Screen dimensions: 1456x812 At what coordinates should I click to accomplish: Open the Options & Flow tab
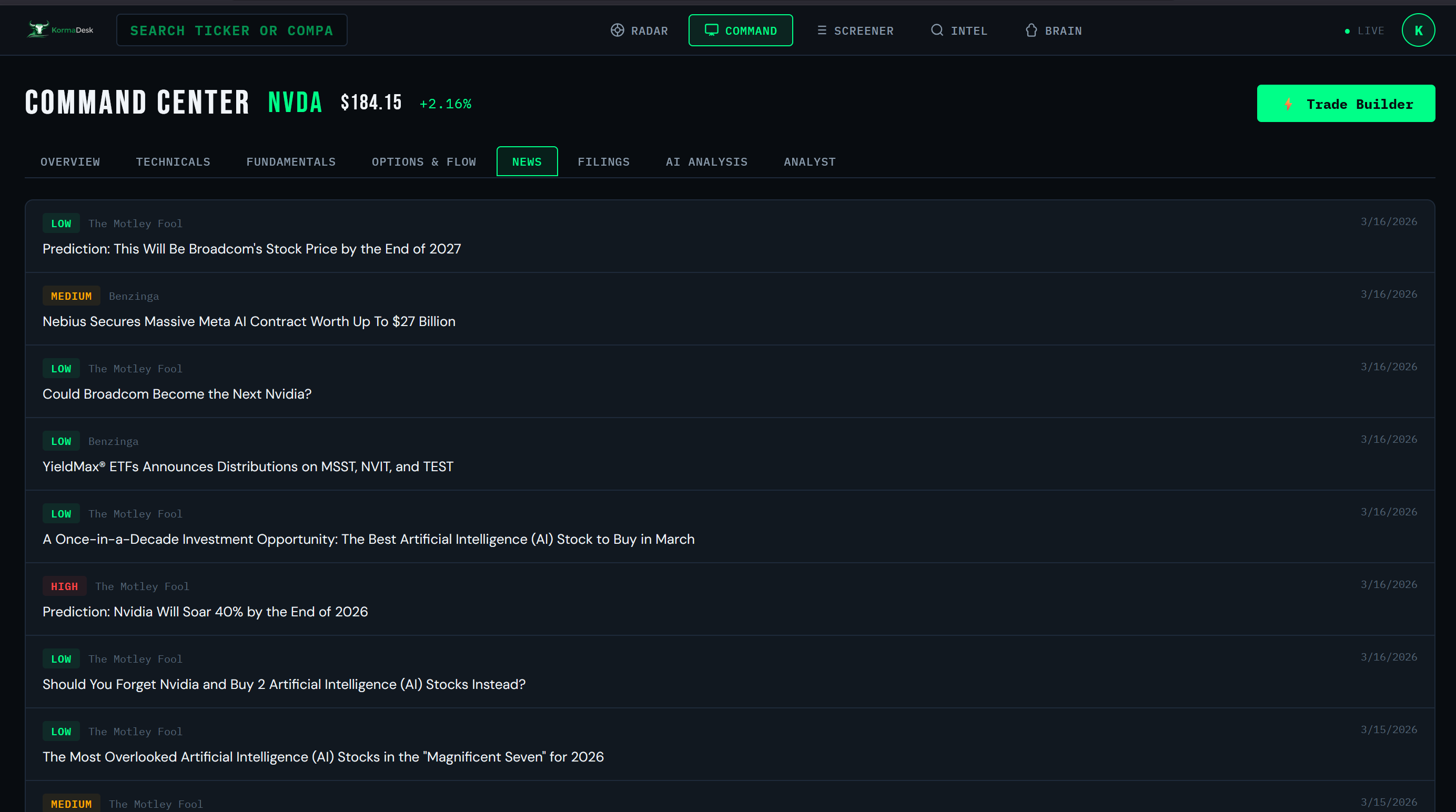423,162
